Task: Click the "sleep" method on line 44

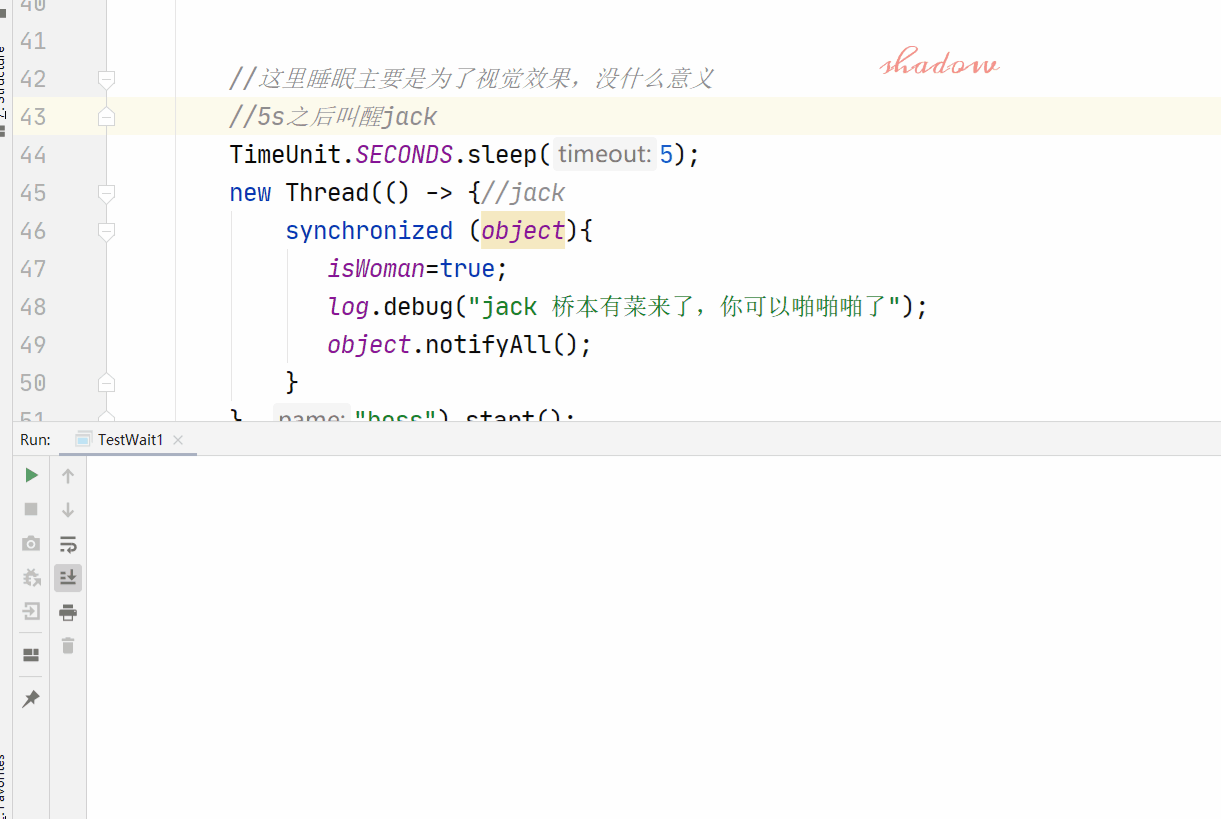Action: (502, 155)
